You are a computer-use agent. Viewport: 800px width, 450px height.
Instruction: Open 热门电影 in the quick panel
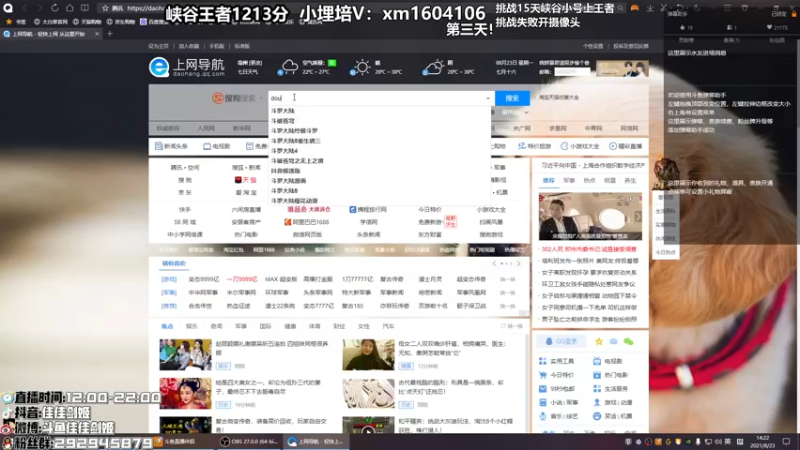pos(610,375)
